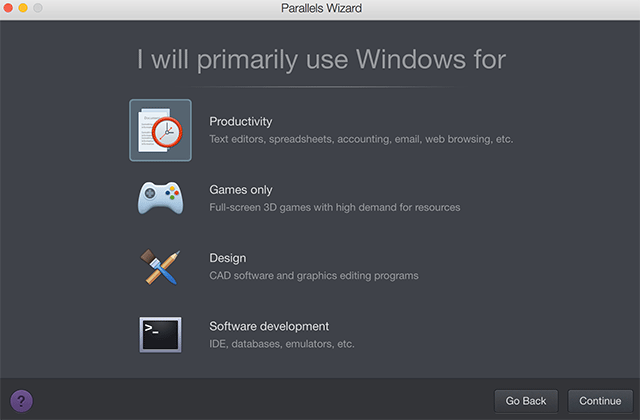Choose the Games only gamepad icon
The height and width of the screenshot is (420, 640).
pyautogui.click(x=160, y=198)
